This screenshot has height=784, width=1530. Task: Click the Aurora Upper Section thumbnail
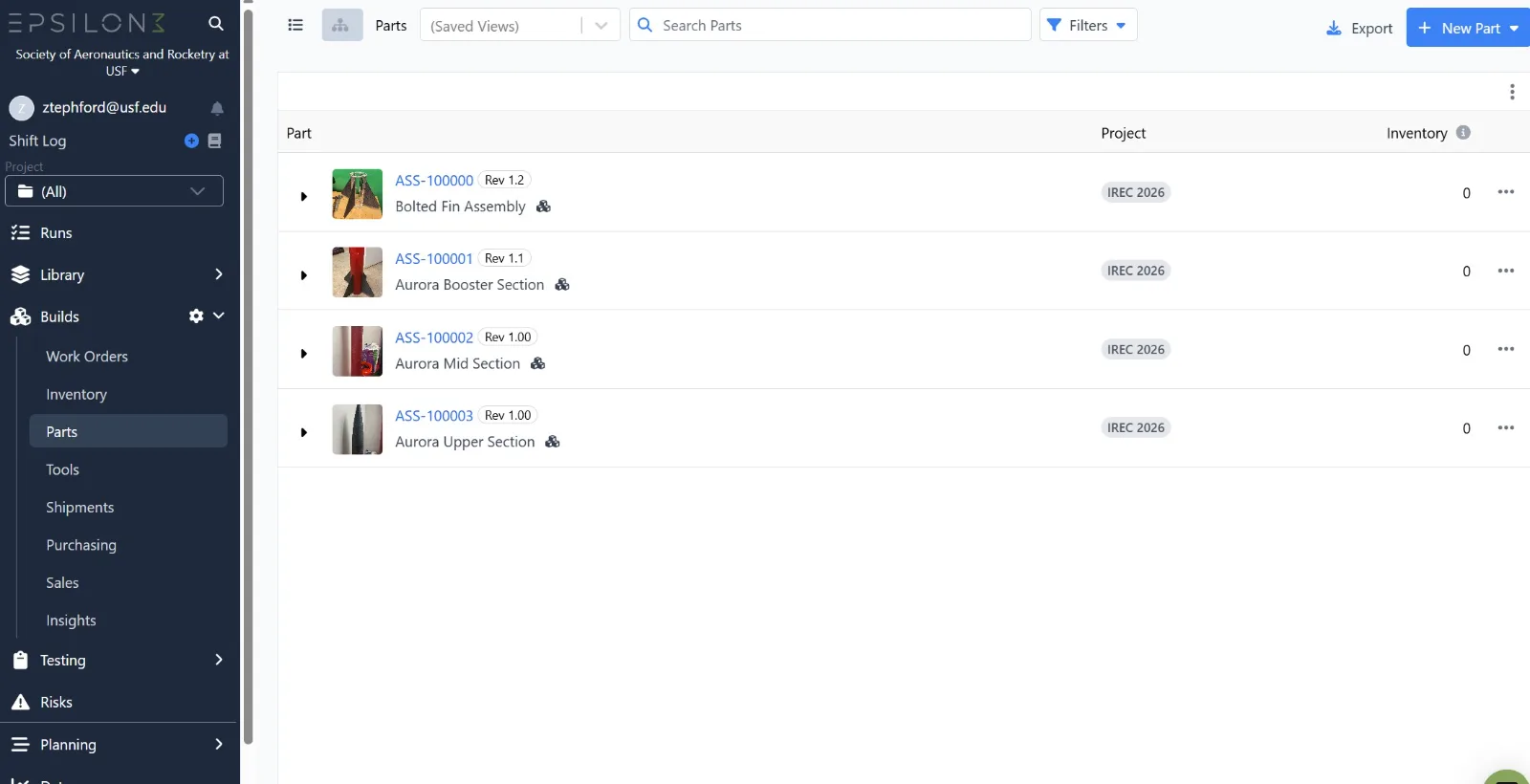click(357, 429)
